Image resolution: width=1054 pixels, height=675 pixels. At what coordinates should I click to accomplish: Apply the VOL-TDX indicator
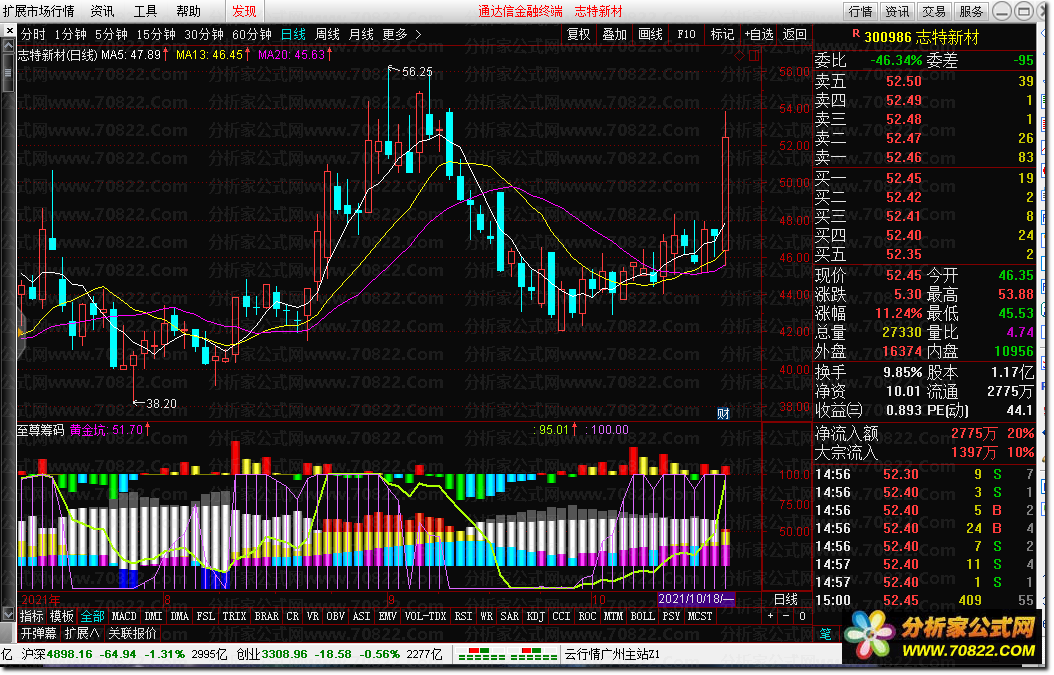point(425,616)
